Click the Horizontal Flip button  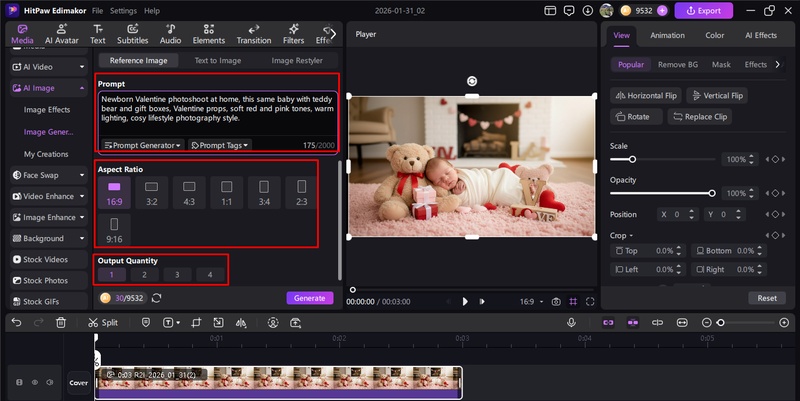pyautogui.click(x=646, y=95)
